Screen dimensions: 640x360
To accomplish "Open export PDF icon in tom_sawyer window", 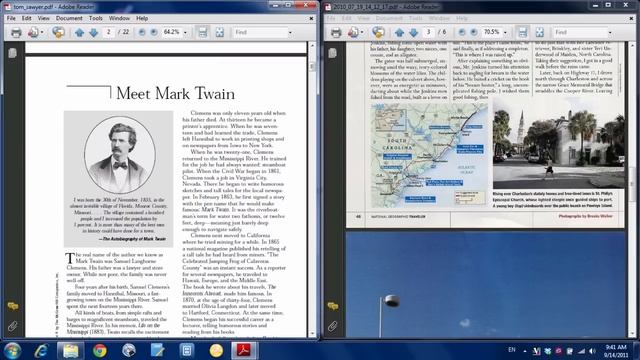I will (33, 32).
